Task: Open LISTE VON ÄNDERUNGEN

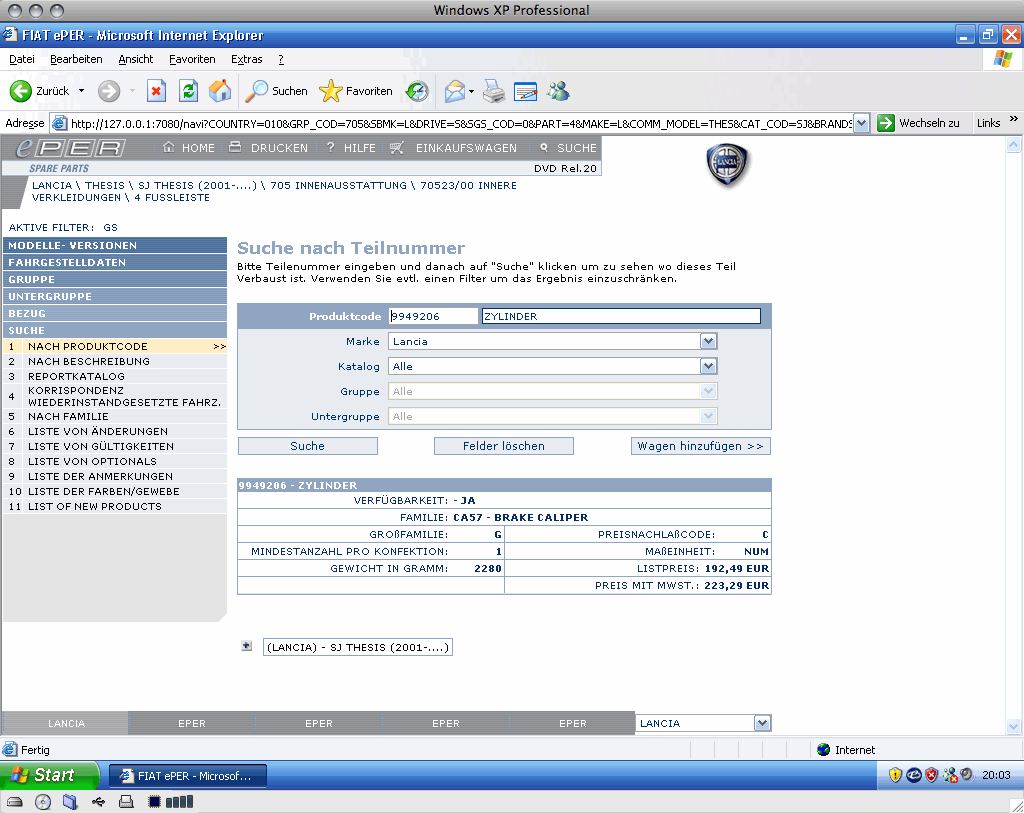Action: click(x=115, y=432)
